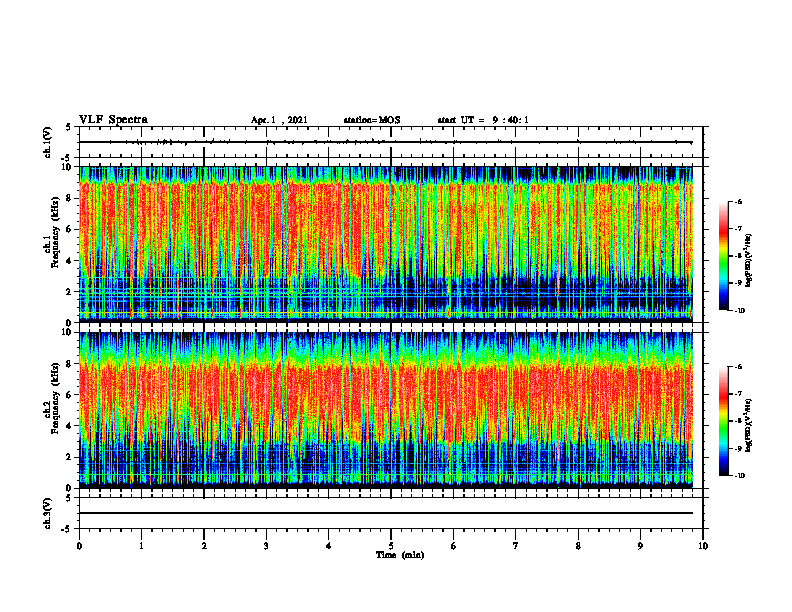Click the '6' tick on the Time axis
The width and height of the screenshot is (792, 612).
pyautogui.click(x=454, y=546)
